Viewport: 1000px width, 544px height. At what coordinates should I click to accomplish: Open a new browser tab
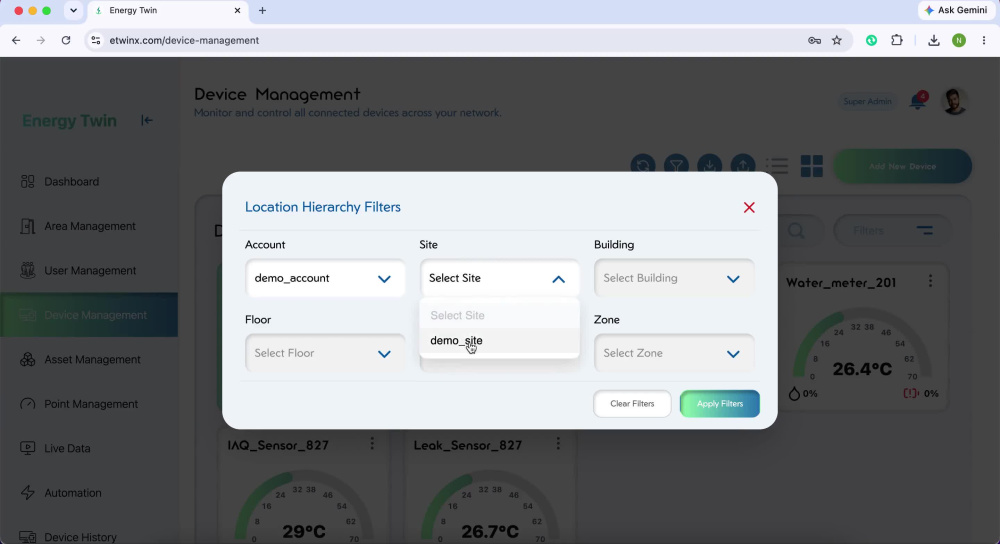[262, 10]
